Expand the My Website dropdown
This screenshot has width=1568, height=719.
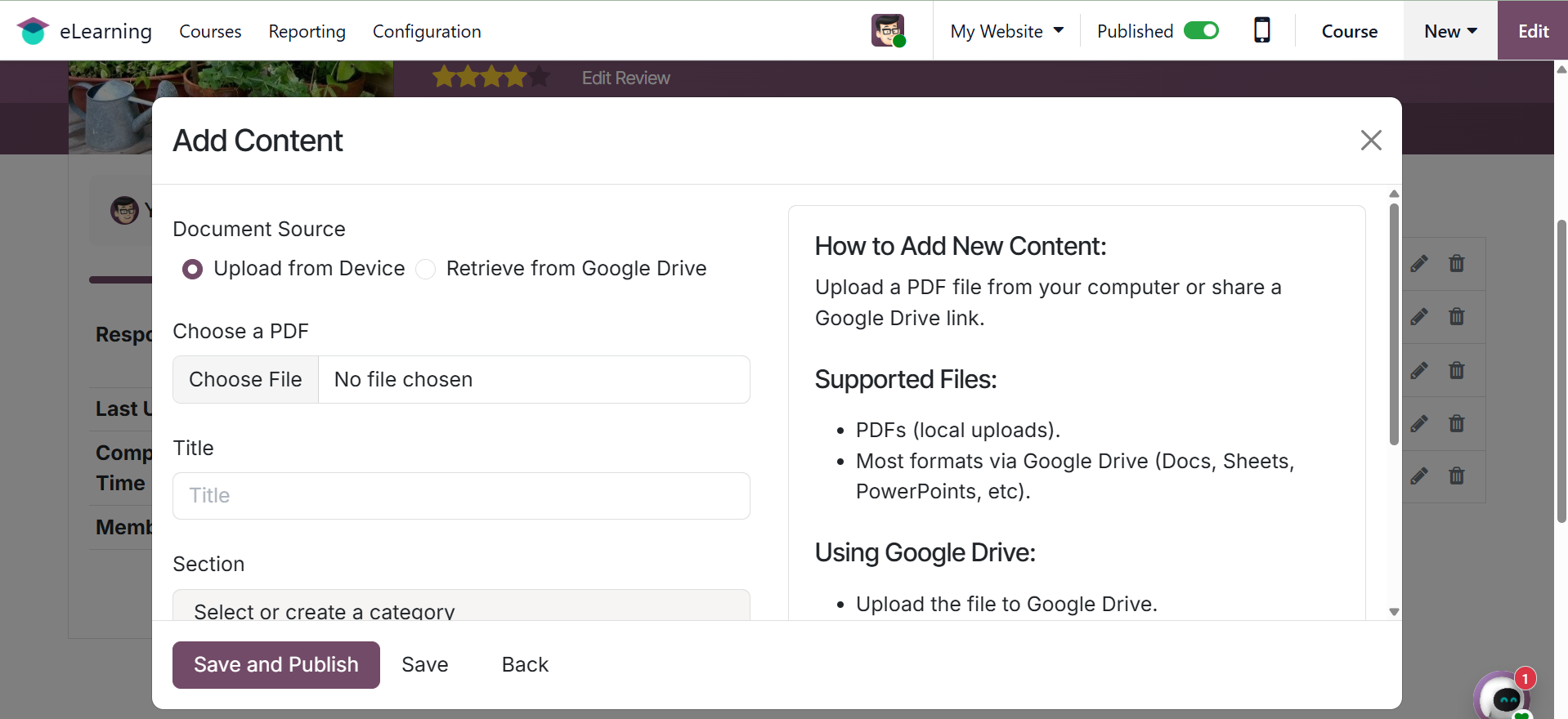1006,31
